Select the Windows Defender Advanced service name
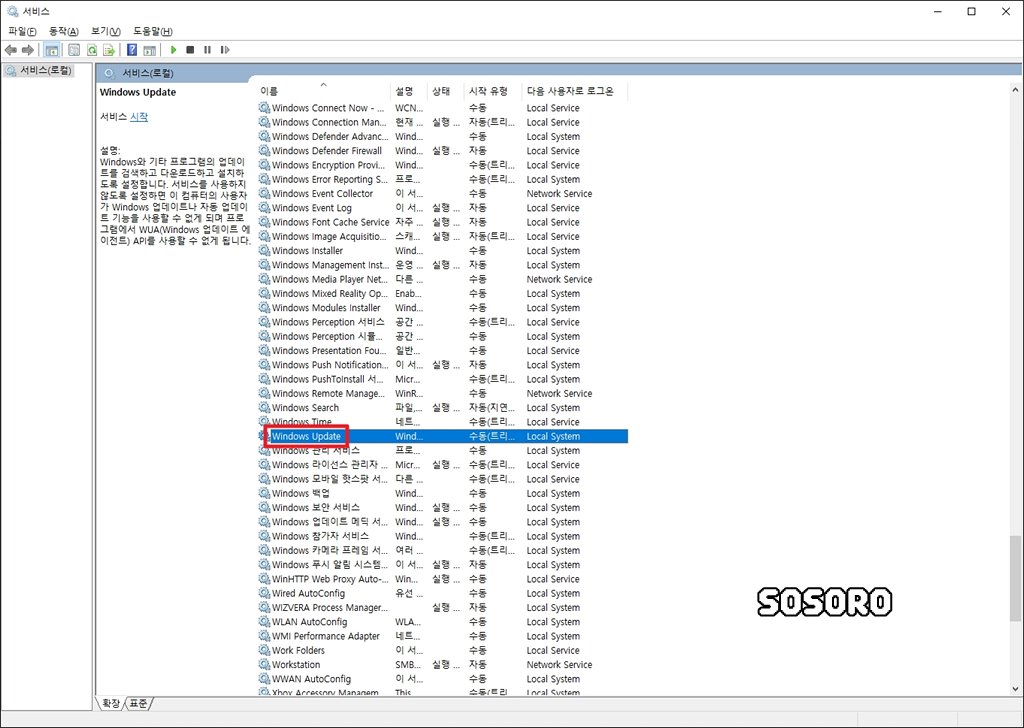 (x=330, y=136)
